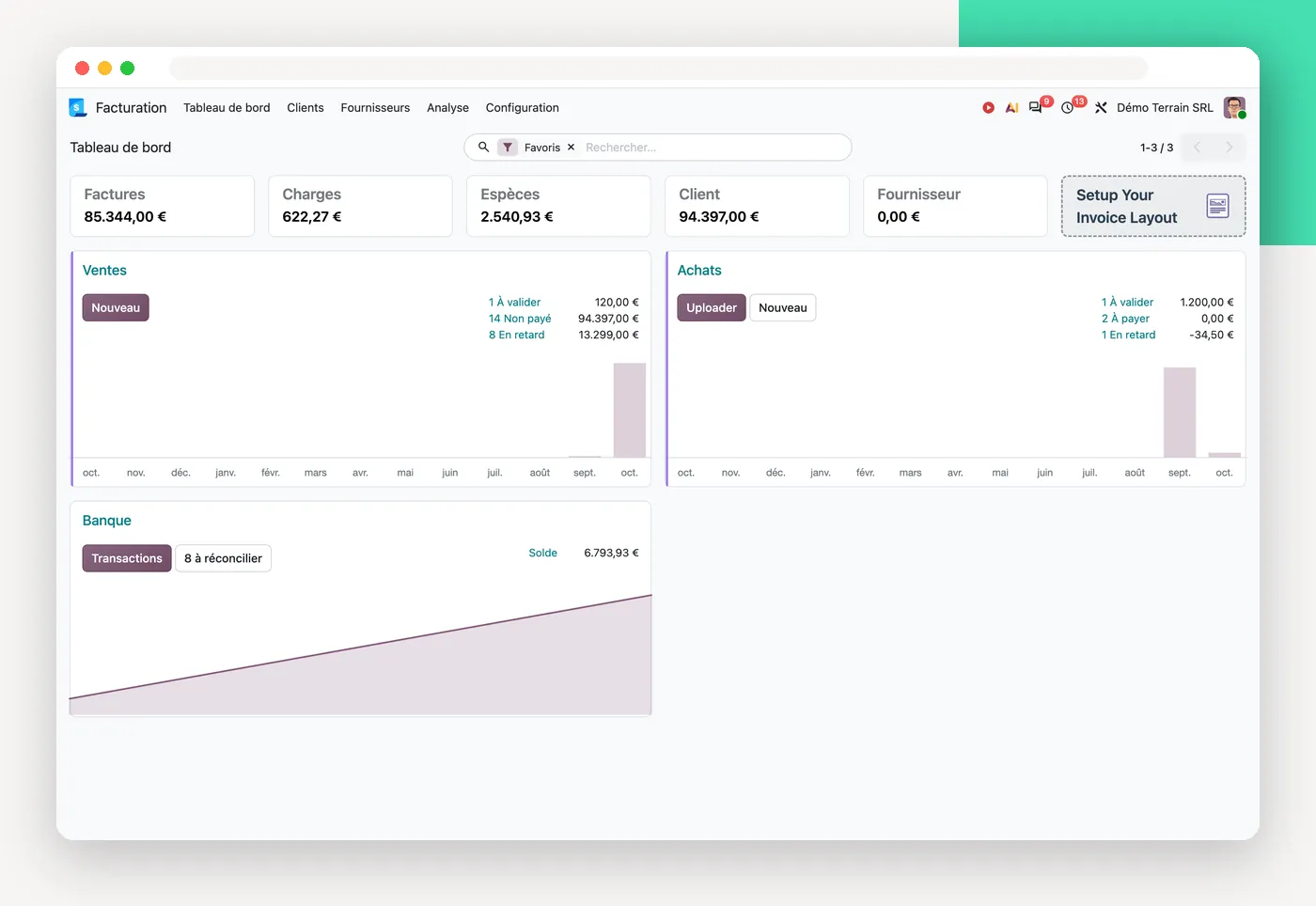This screenshot has height=906, width=1316.
Task: Click the Tableau de bord page heading
Action: pos(120,148)
